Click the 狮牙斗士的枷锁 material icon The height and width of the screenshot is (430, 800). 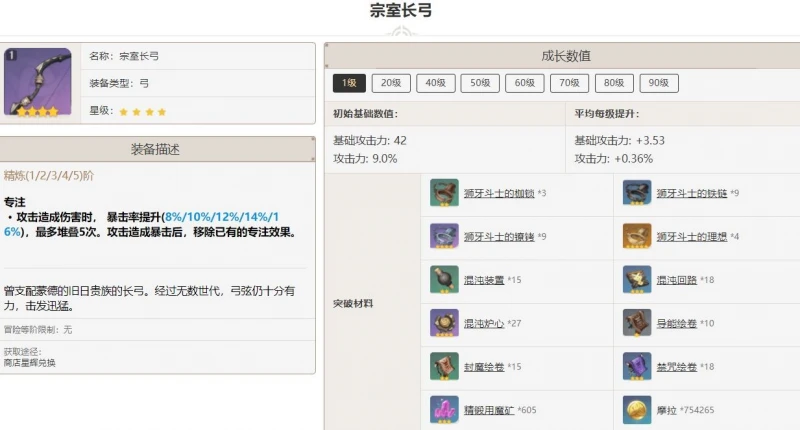click(x=444, y=192)
